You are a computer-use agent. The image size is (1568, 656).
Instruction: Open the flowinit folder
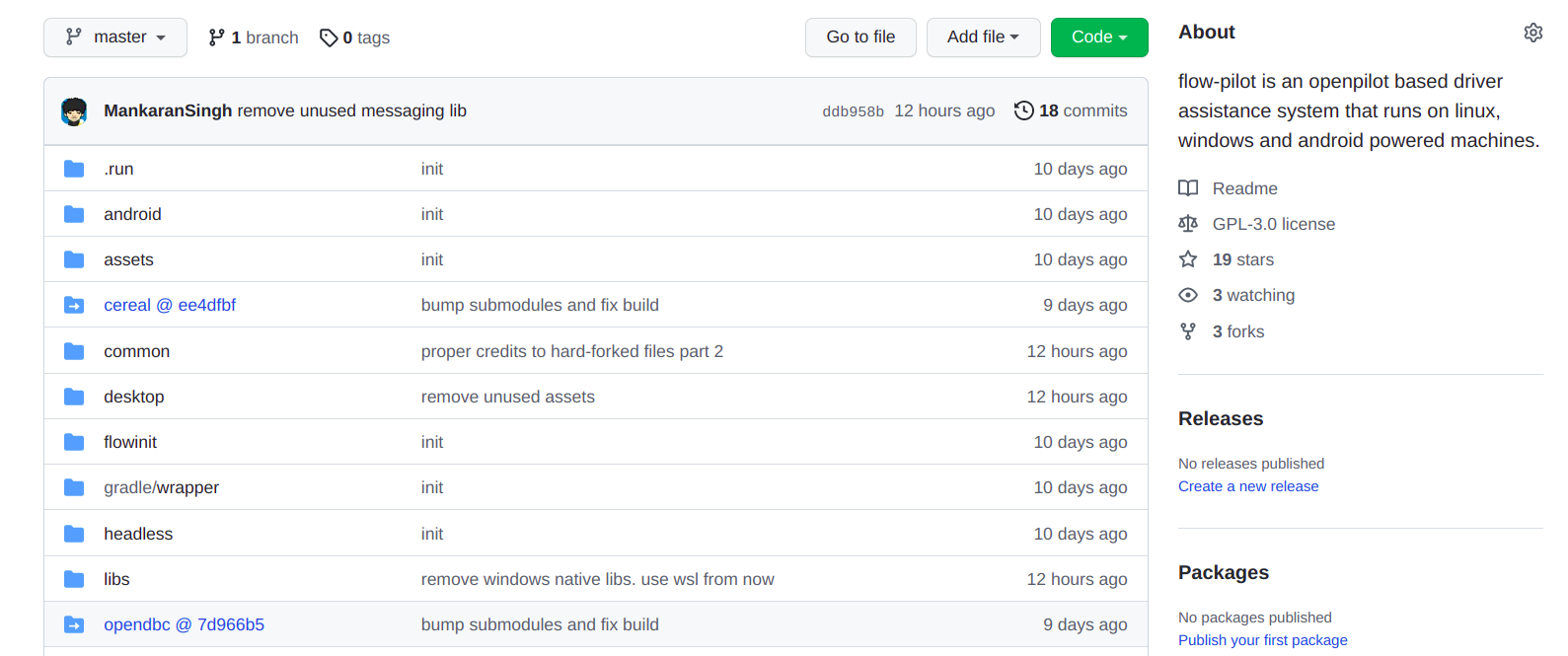pyautogui.click(x=130, y=442)
